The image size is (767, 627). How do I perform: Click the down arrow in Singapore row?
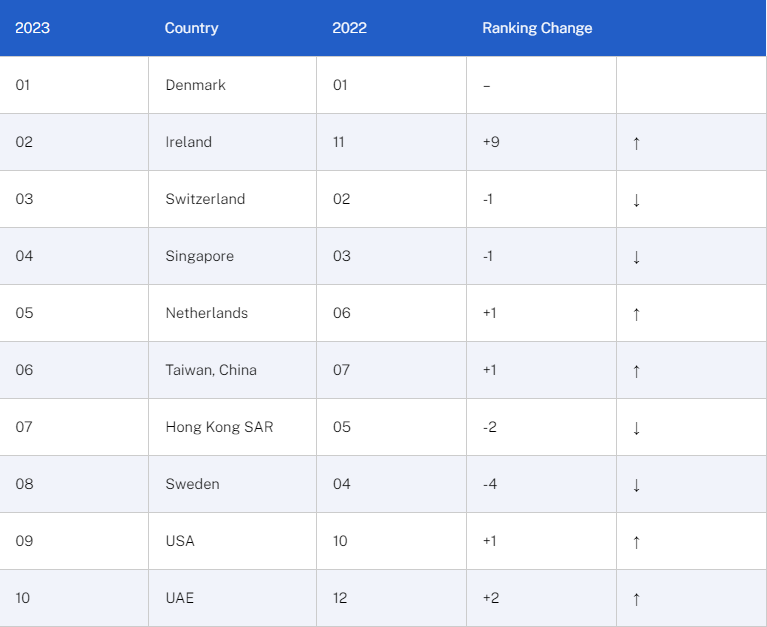pyautogui.click(x=636, y=257)
